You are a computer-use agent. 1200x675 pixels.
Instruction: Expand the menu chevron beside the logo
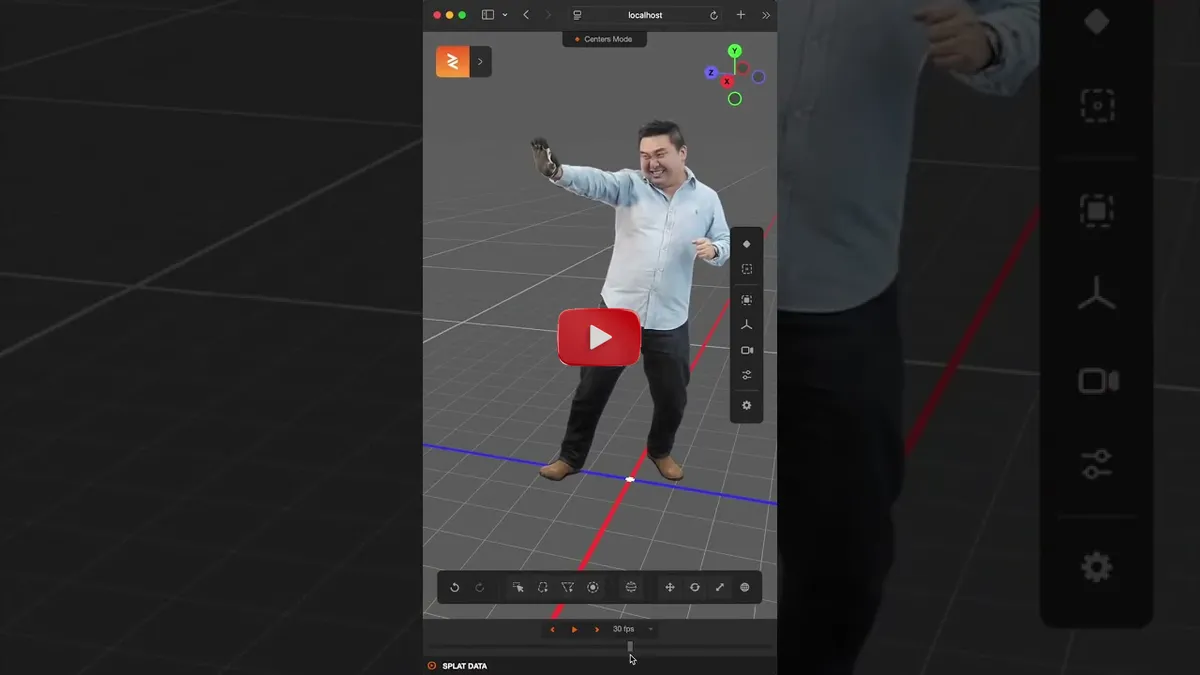pos(480,62)
